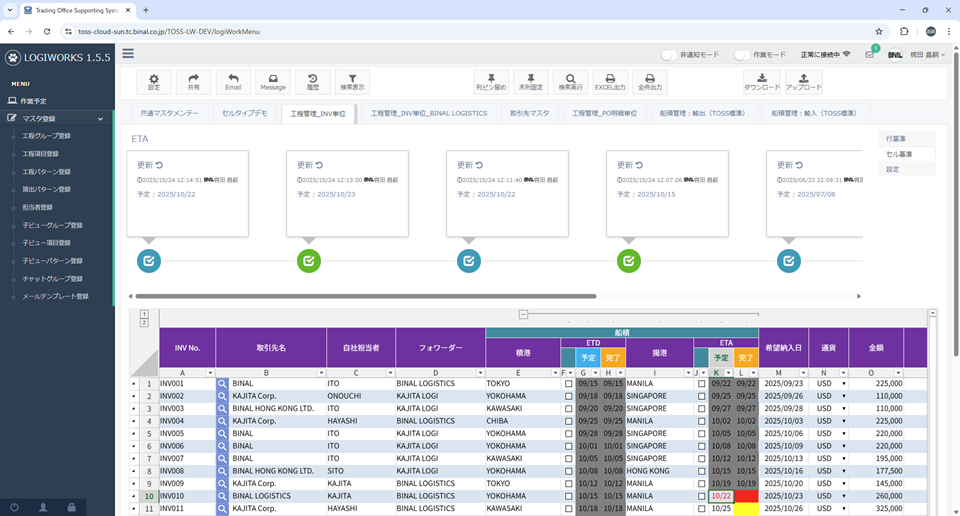Viewport: 960px width, 516px height.
Task: Open the 設定 settings gear tool
Action: (x=153, y=80)
